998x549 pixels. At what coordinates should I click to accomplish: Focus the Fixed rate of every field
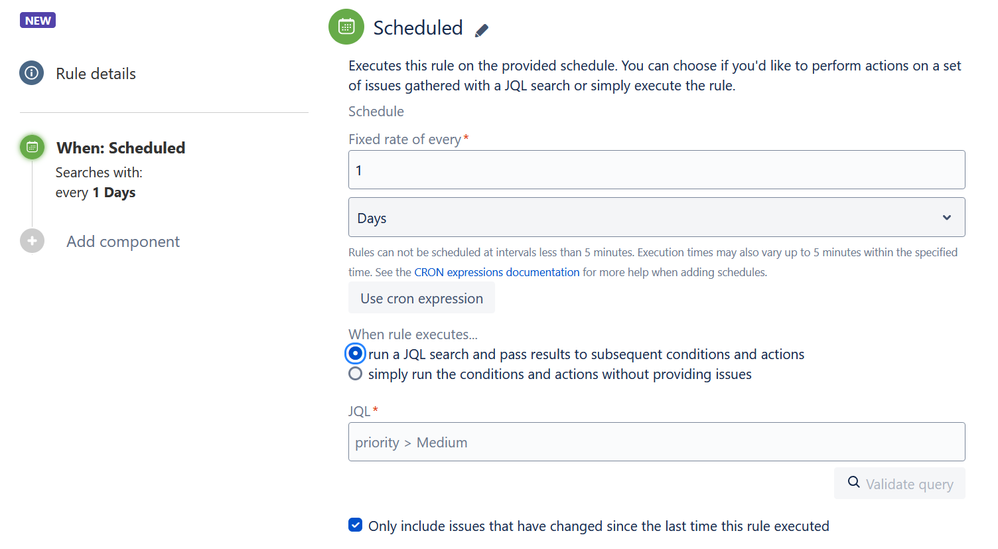656,170
